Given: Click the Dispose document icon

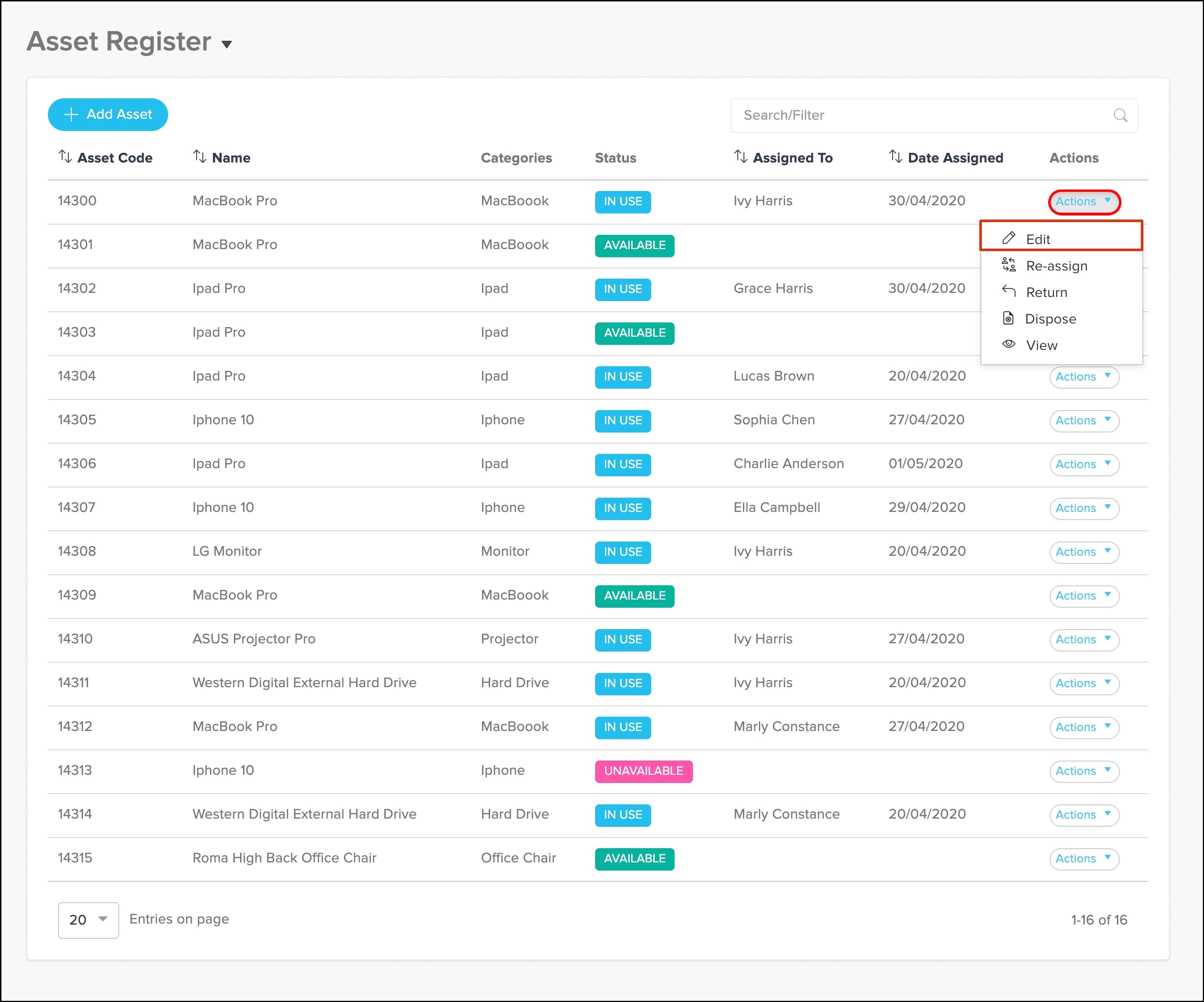Looking at the screenshot, I should click(x=1008, y=318).
